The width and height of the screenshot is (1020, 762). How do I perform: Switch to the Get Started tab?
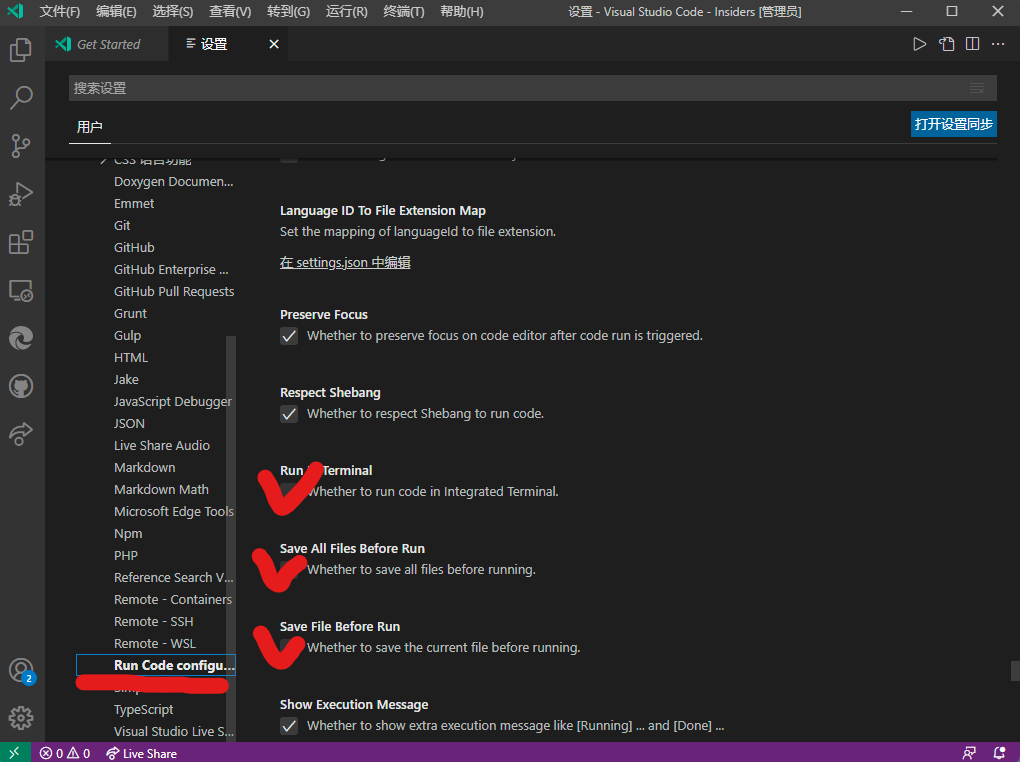(107, 44)
